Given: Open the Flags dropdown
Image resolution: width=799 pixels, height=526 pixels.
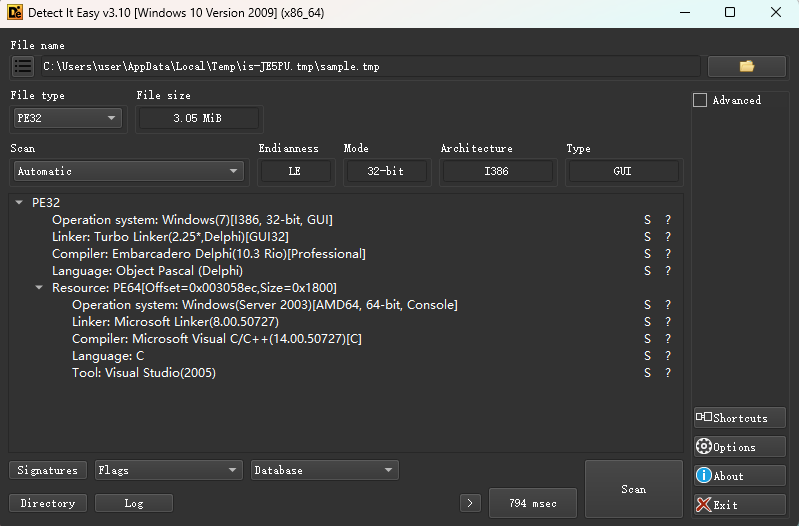Looking at the screenshot, I should [x=168, y=470].
